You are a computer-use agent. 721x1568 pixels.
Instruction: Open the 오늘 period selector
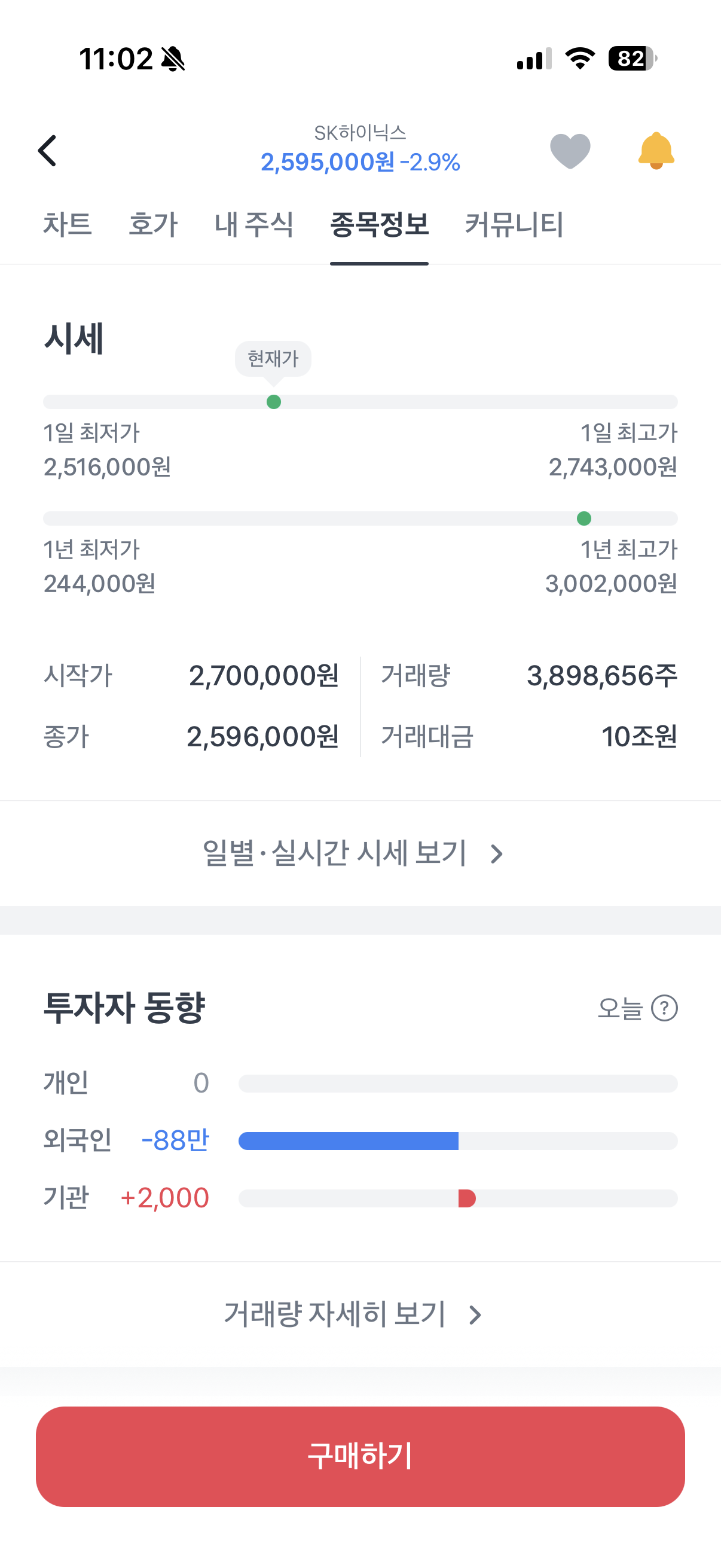coord(620,1008)
